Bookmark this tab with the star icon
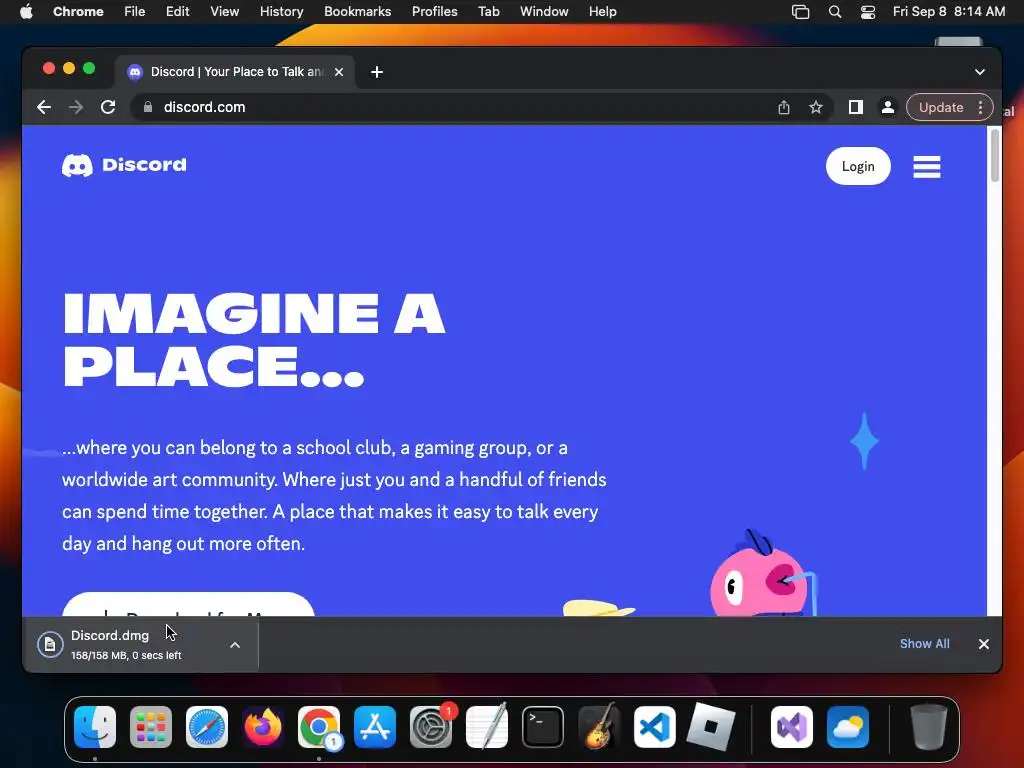1024x768 pixels. pyautogui.click(x=816, y=107)
